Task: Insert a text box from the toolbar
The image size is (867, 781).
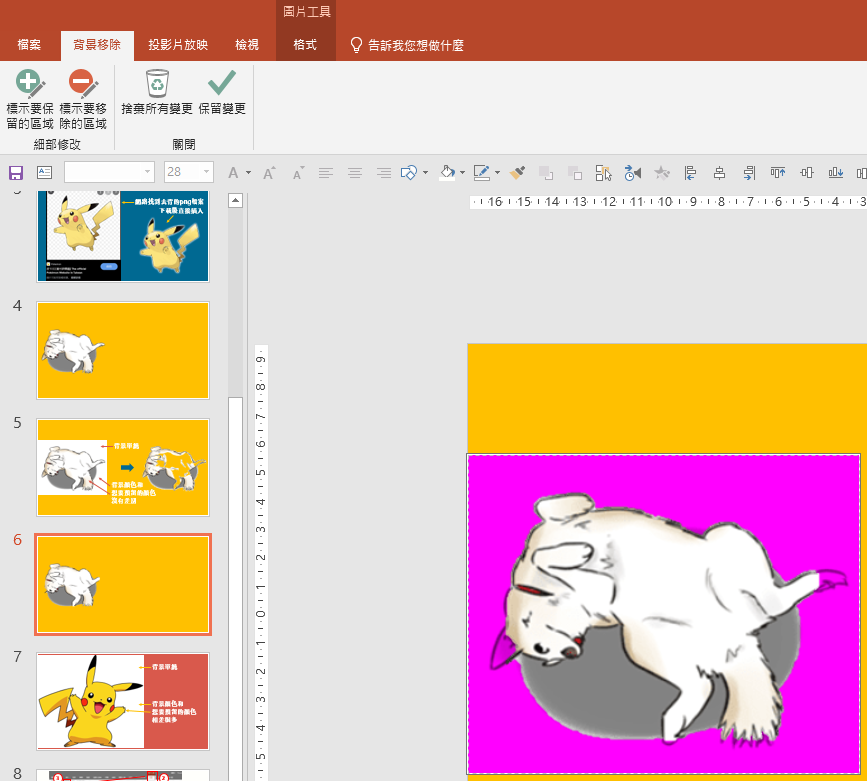Action: click(x=44, y=173)
